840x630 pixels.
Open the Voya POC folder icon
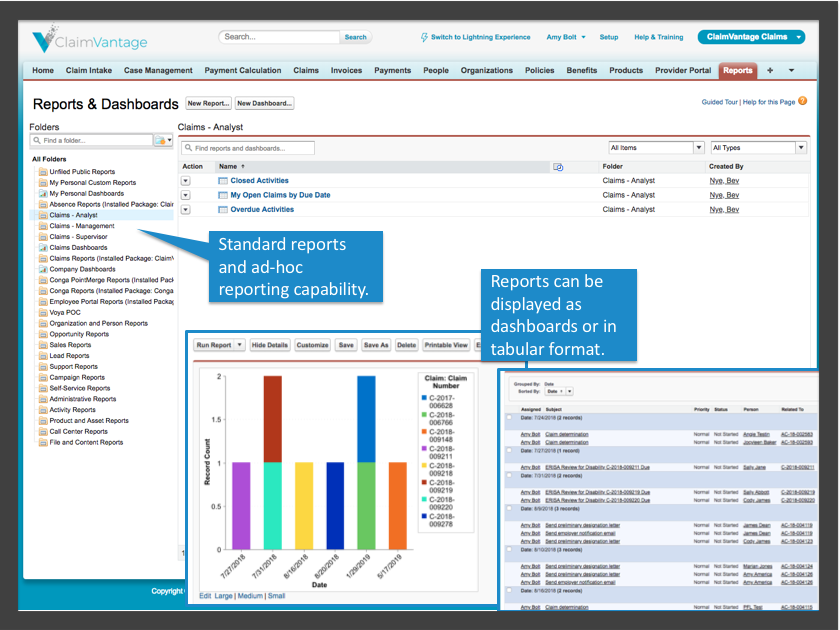pyautogui.click(x=44, y=311)
